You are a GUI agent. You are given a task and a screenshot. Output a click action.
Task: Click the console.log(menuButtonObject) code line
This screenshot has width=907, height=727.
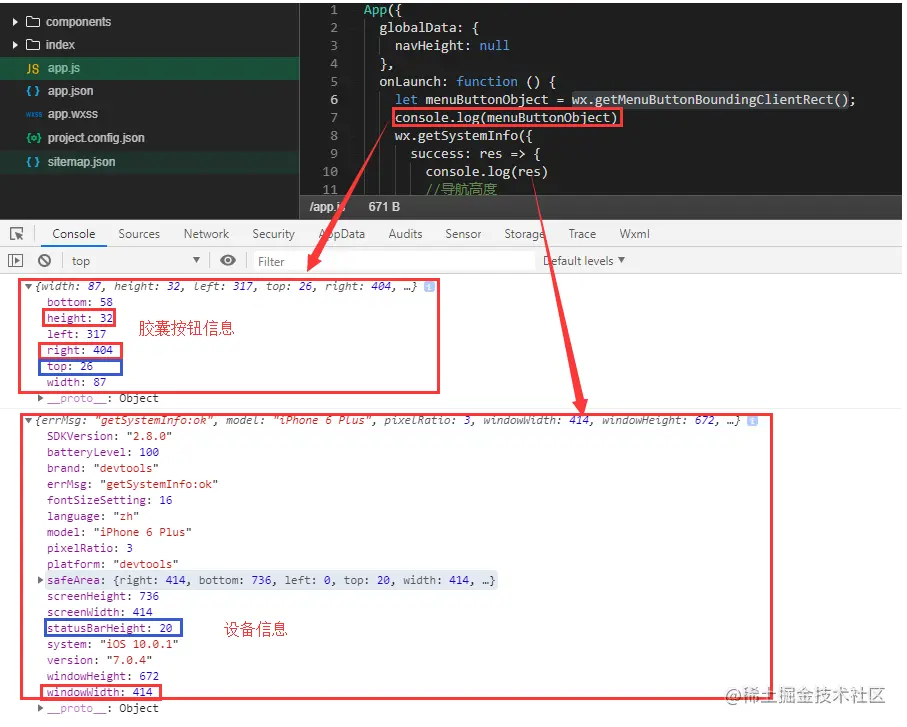tap(506, 117)
